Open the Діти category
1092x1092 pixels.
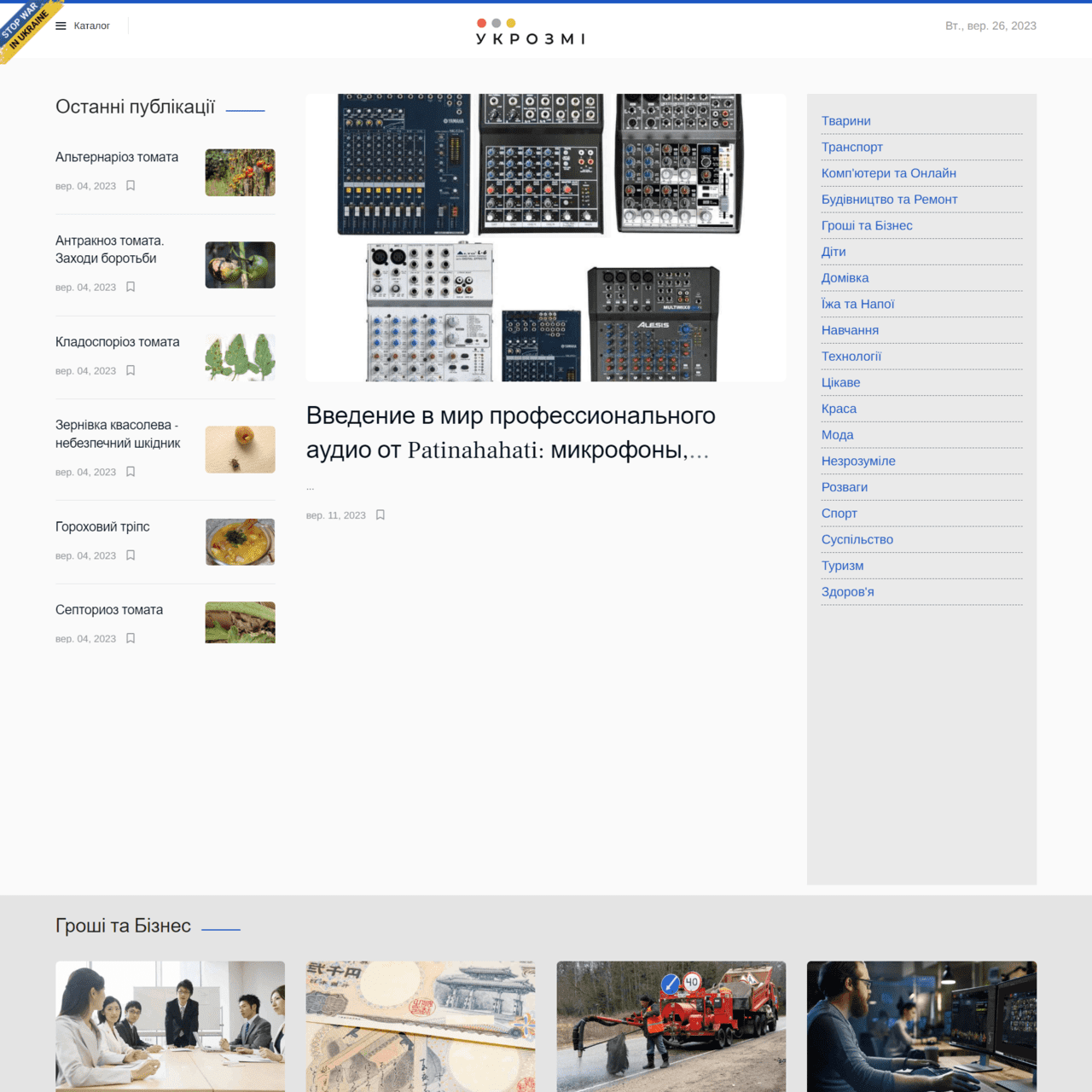834,252
